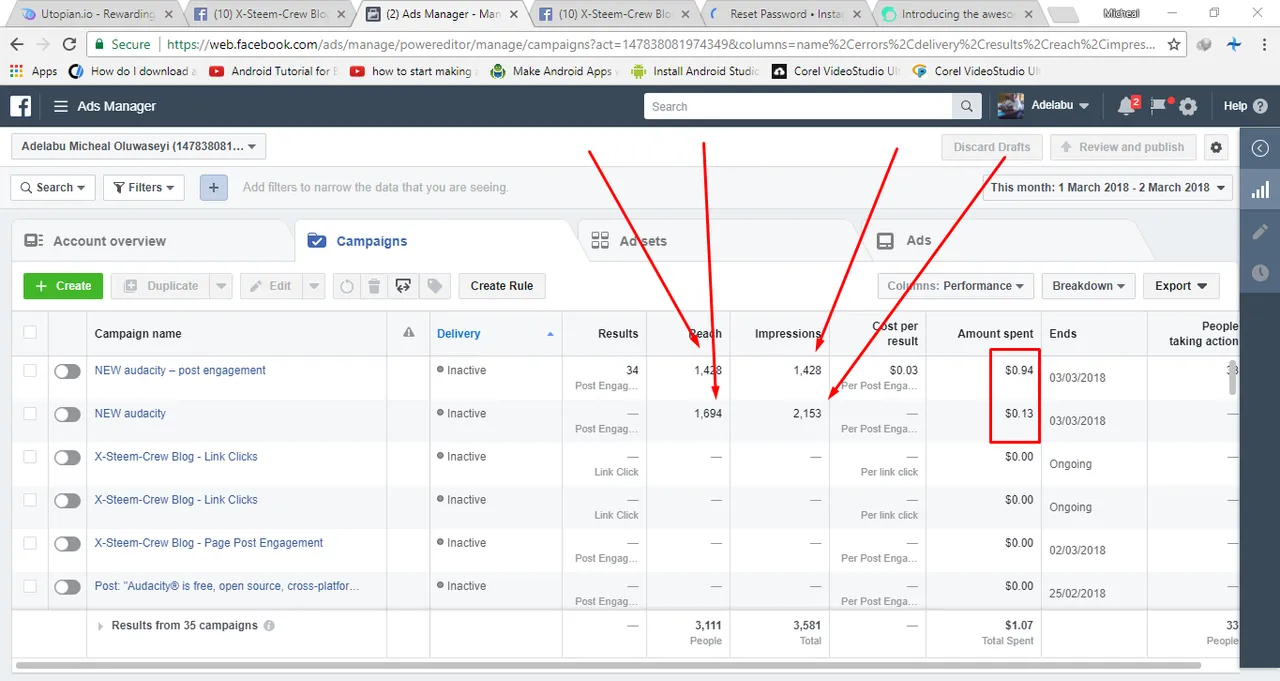
Task: Check the NEW audacity – post engagement row
Action: click(x=30, y=370)
